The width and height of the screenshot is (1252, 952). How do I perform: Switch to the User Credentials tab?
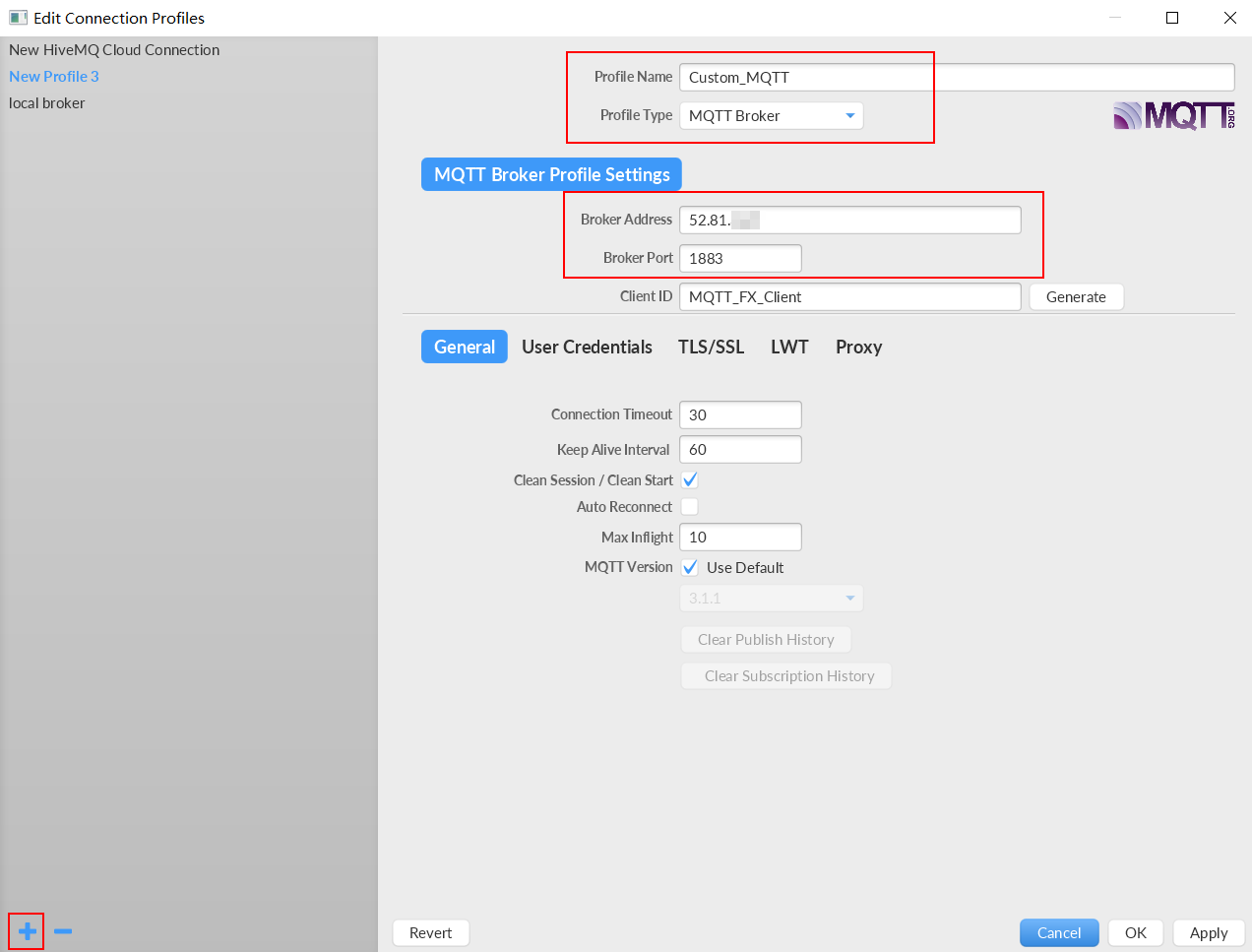click(x=587, y=348)
